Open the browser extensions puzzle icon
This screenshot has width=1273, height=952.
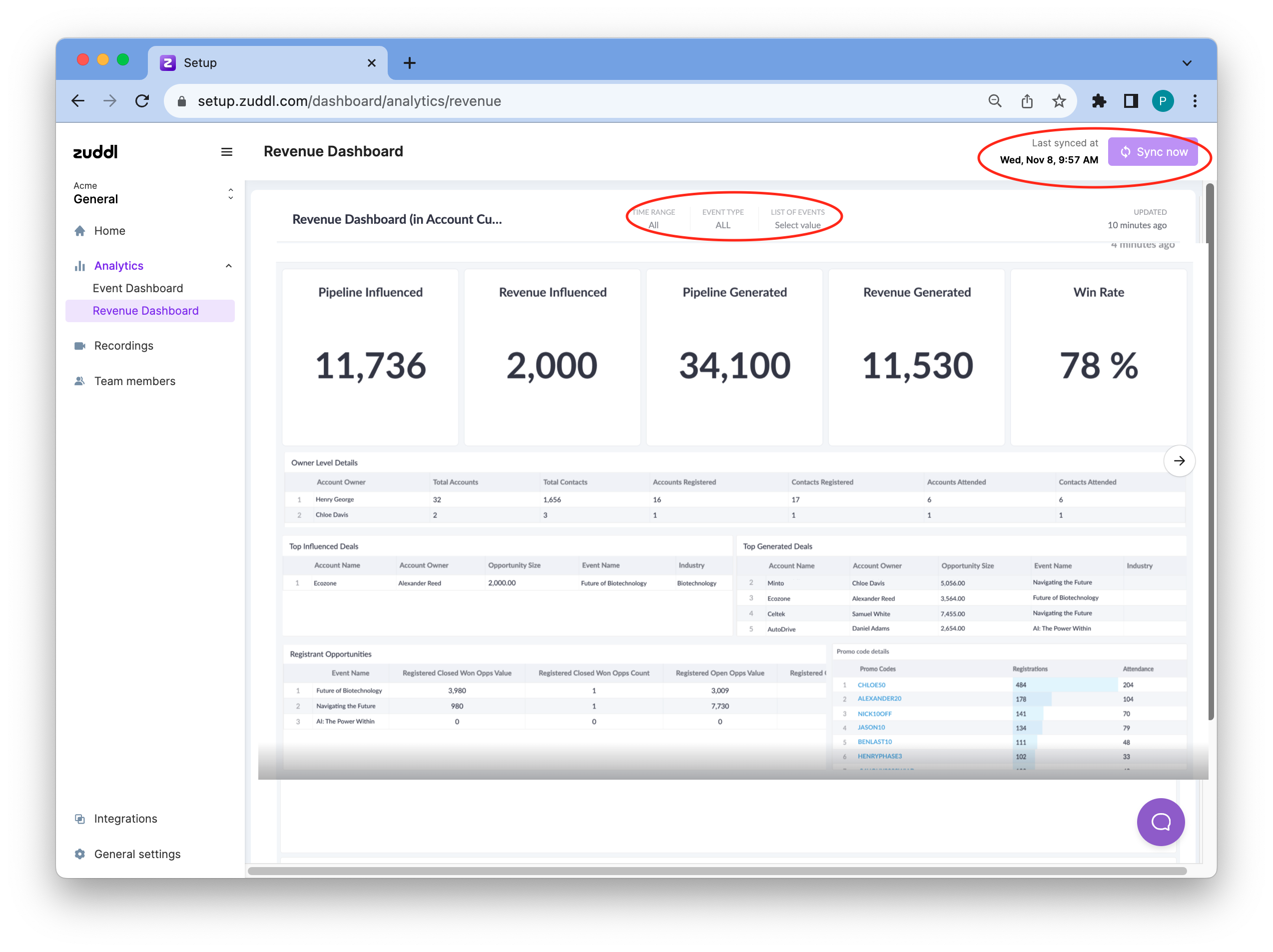(1099, 101)
